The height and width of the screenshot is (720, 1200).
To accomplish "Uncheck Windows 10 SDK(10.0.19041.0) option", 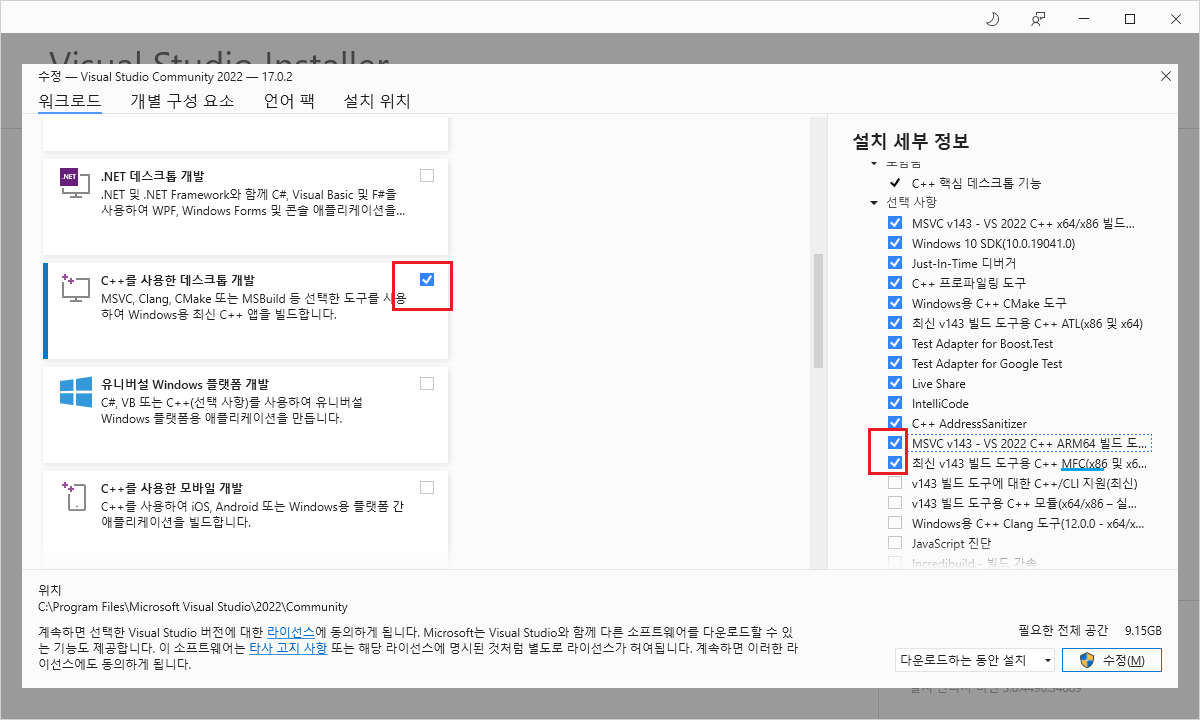I will point(895,243).
